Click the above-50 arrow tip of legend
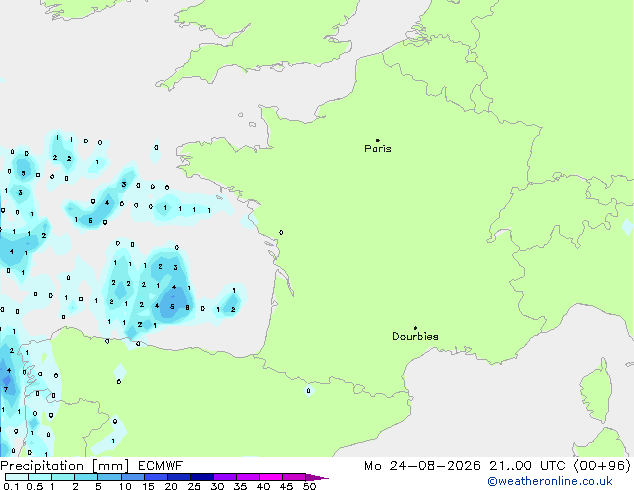This screenshot has height=490, width=634. (317, 478)
